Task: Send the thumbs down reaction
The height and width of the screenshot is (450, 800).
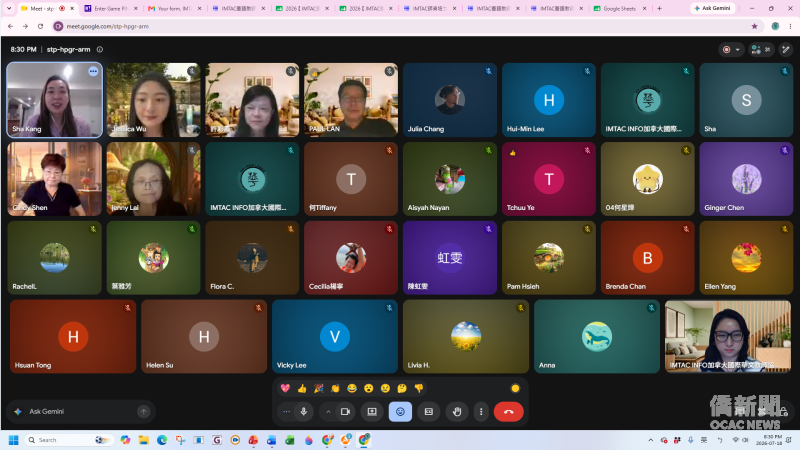Action: [419, 389]
